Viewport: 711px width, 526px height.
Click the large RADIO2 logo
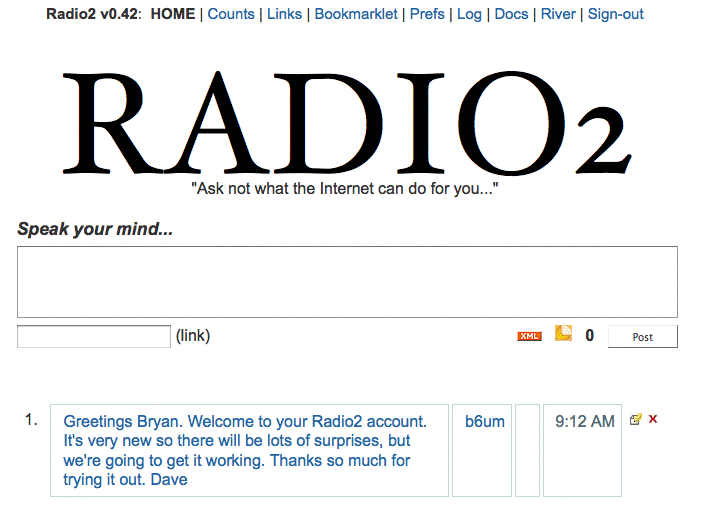(x=347, y=123)
